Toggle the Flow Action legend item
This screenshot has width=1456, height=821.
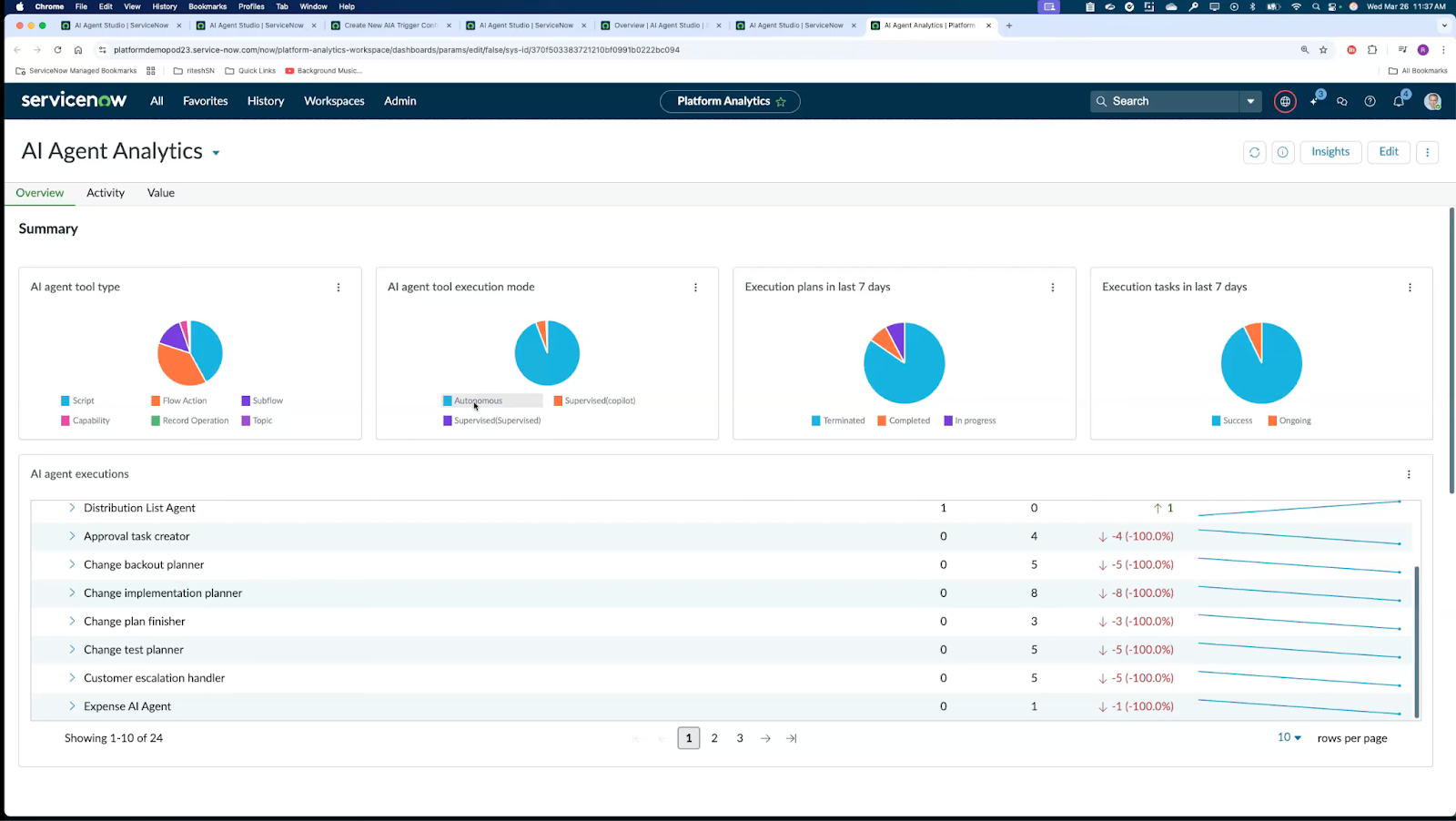(179, 400)
